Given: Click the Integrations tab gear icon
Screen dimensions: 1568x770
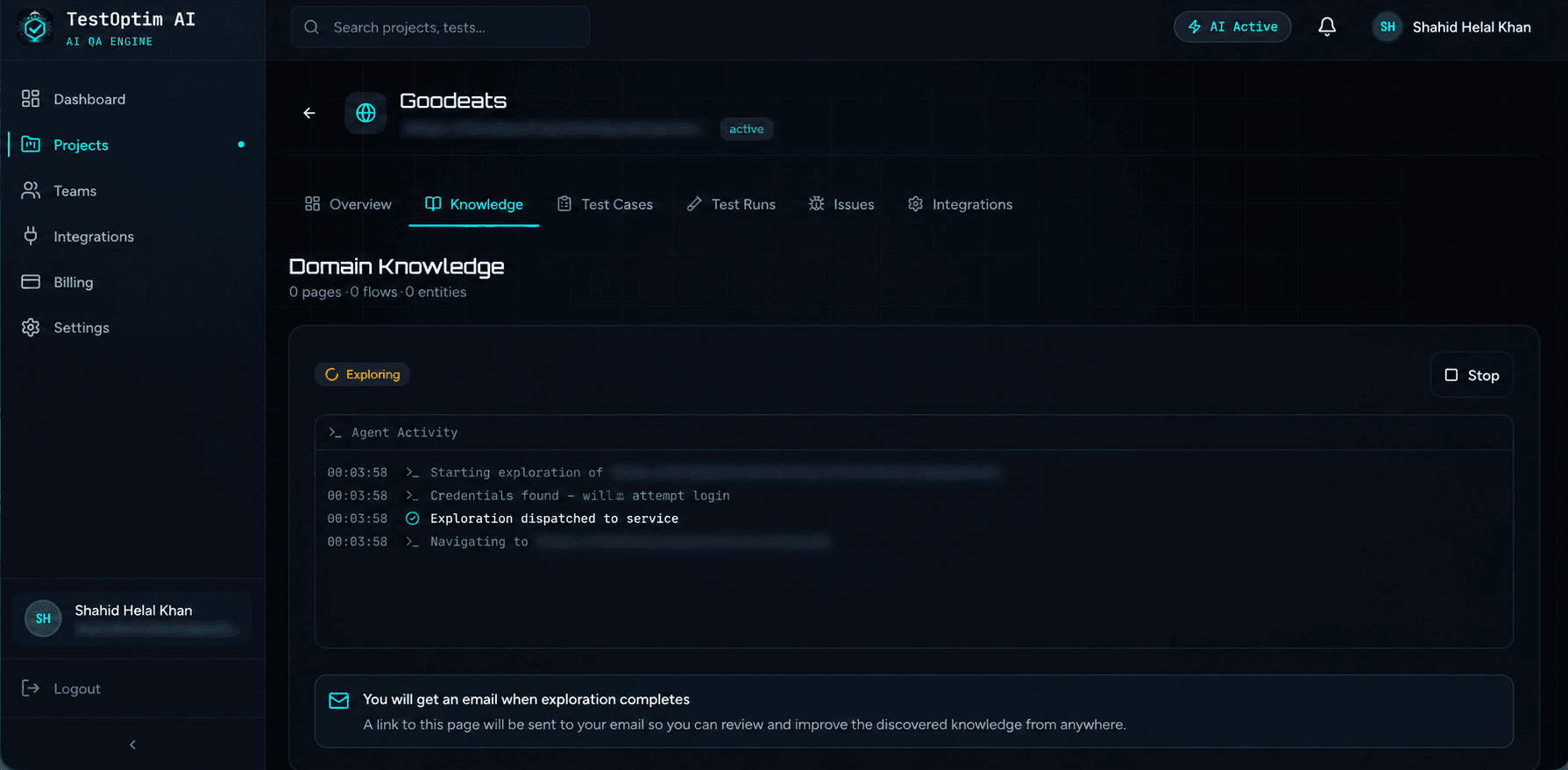Looking at the screenshot, I should 915,203.
